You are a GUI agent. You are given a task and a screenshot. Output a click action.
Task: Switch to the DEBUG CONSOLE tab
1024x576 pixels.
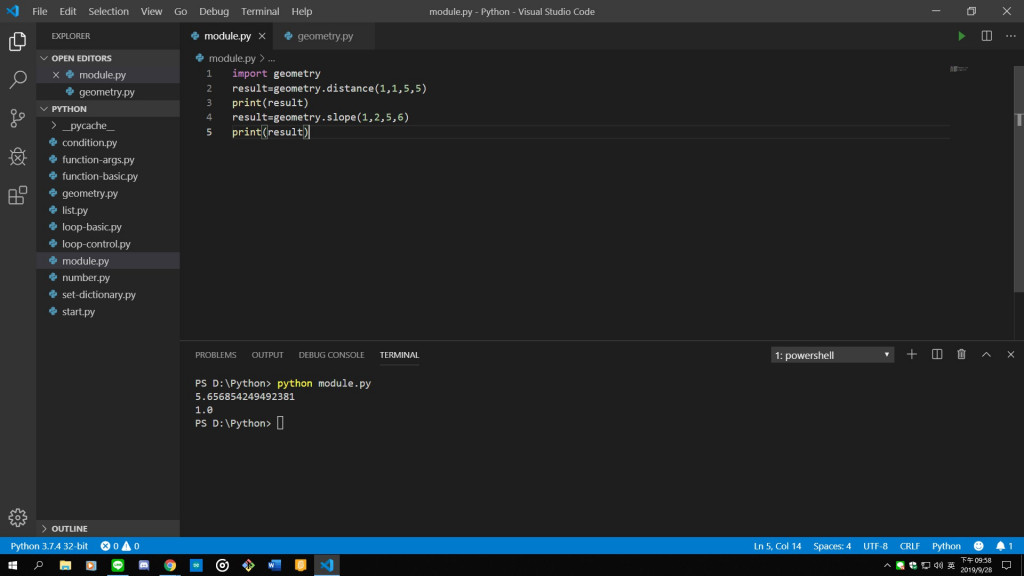[331, 355]
